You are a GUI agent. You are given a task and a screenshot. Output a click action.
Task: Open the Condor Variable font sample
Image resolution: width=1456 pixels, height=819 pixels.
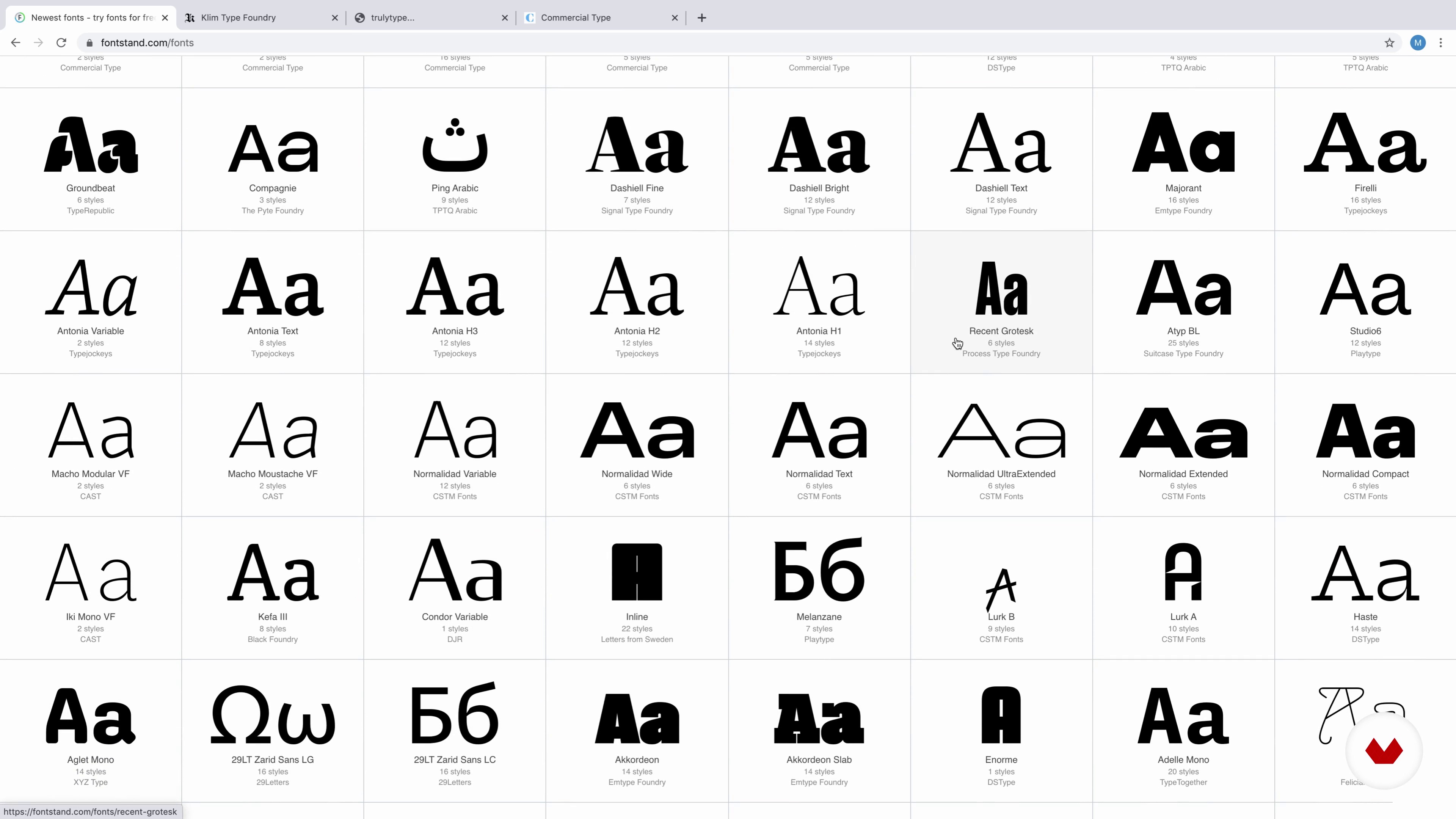[455, 570]
